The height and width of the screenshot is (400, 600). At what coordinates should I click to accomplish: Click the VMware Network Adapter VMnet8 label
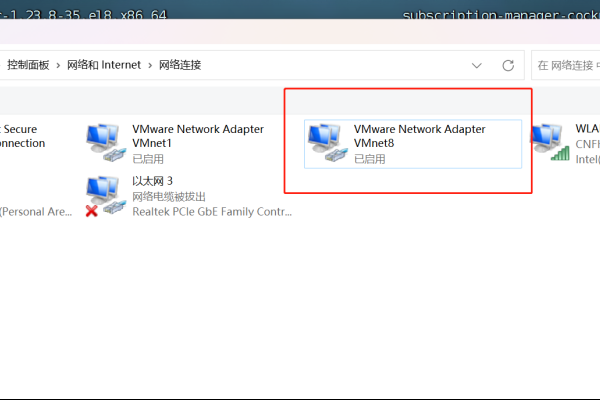tap(419, 136)
